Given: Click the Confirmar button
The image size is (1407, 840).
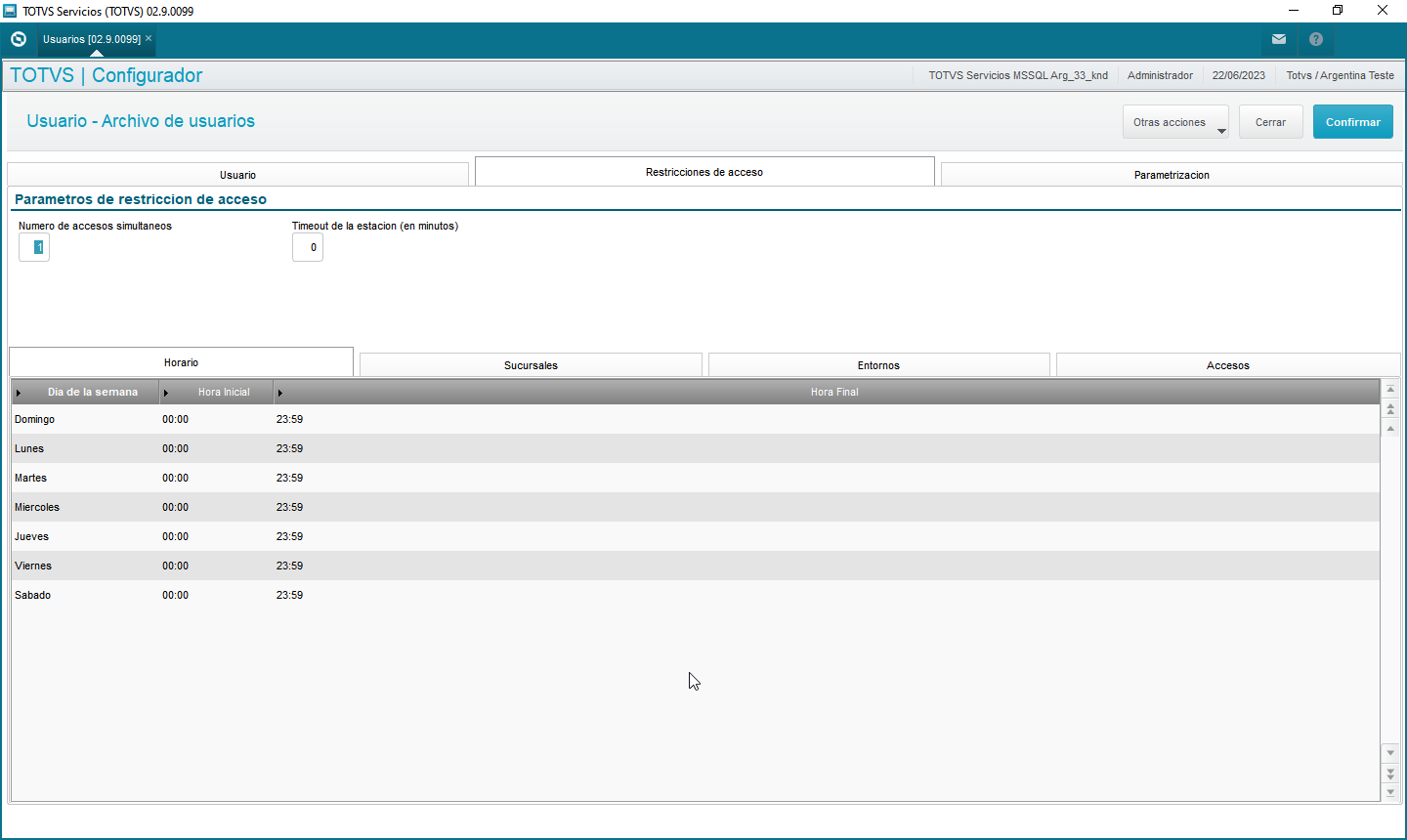Looking at the screenshot, I should [1352, 122].
